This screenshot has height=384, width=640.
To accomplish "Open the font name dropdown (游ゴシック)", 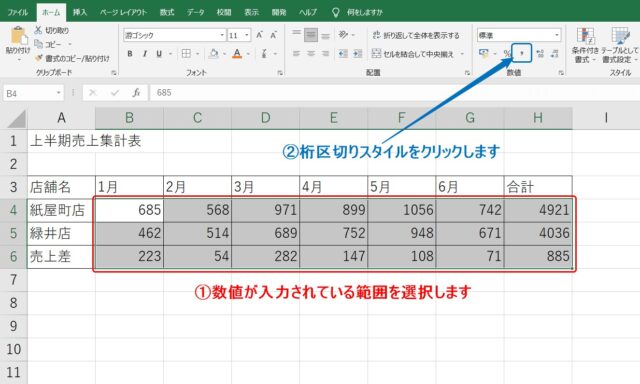I will 222,35.
